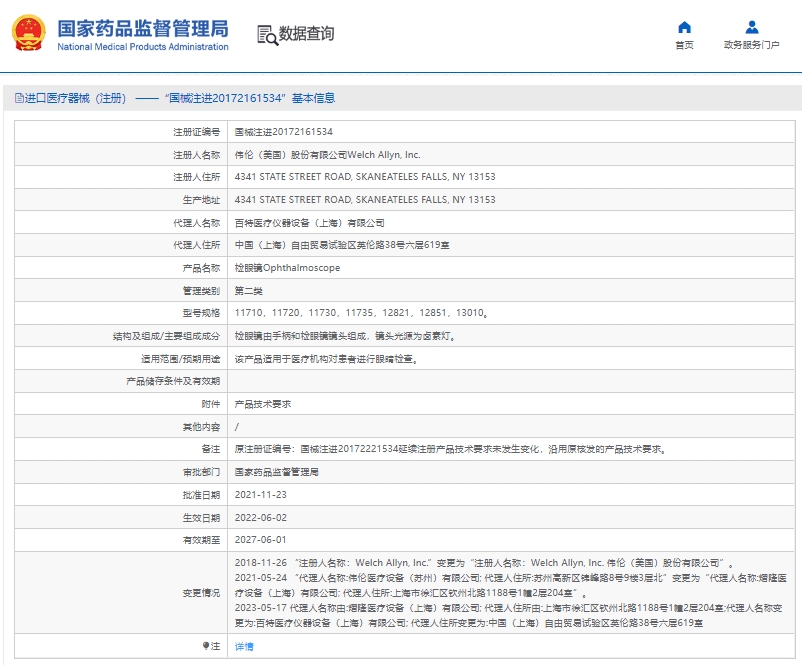This screenshot has width=802, height=665.
Task: Click the 备注 original registration number text
Action: coord(450,449)
